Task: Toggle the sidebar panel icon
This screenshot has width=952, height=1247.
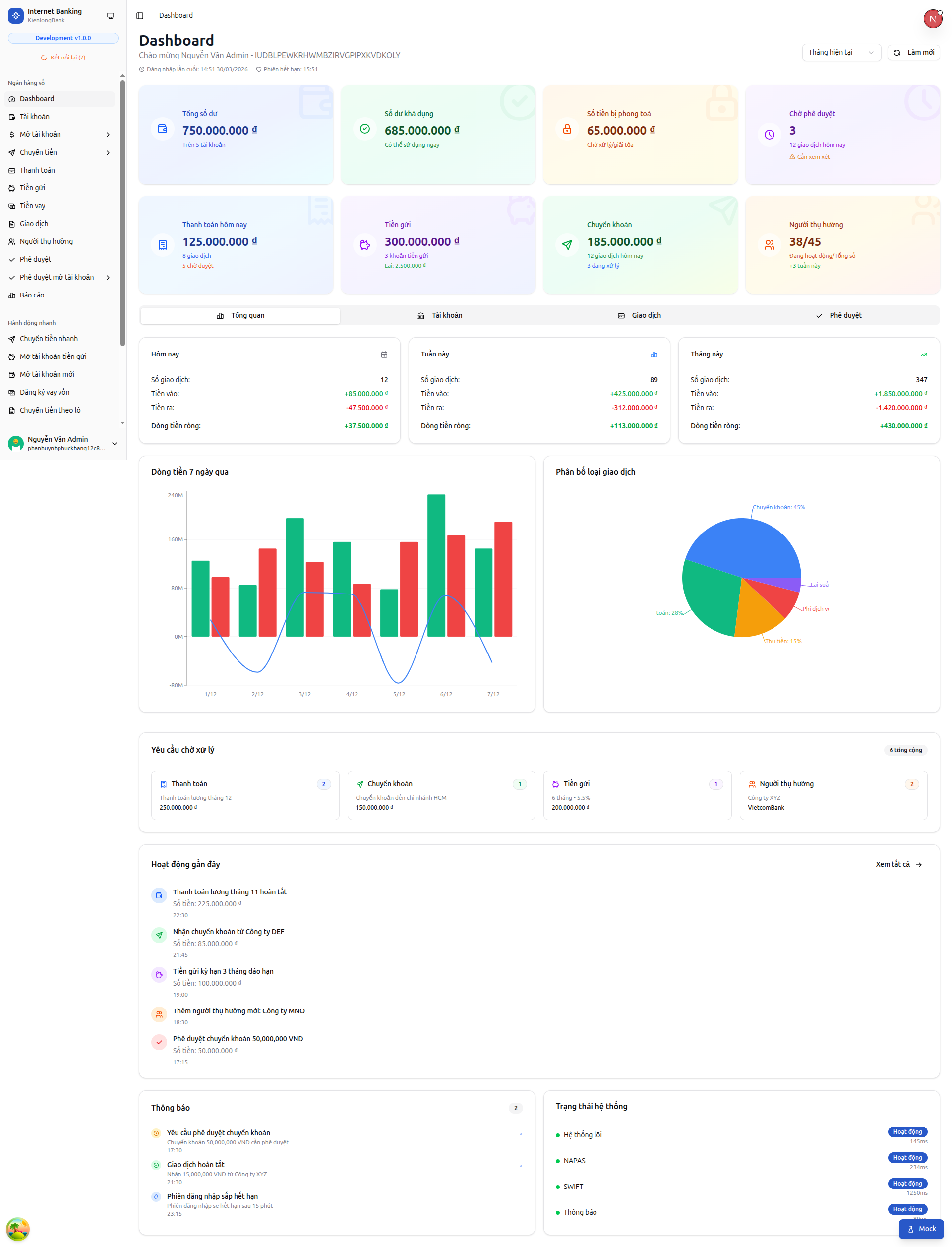Action: (x=140, y=15)
